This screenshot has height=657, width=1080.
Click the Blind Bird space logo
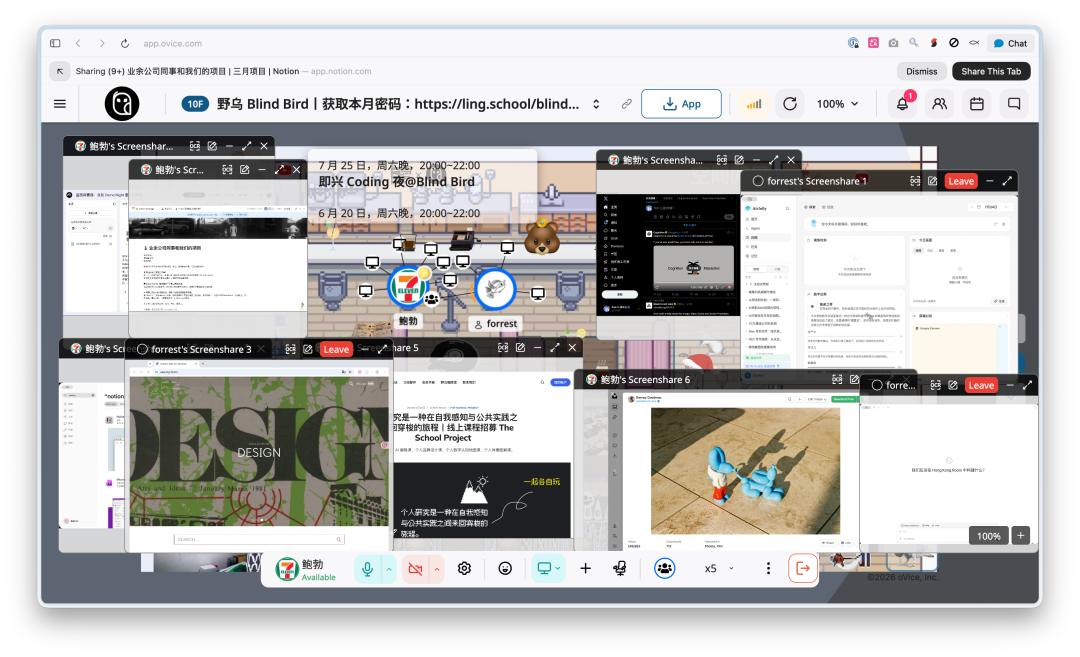pyautogui.click(x=122, y=104)
